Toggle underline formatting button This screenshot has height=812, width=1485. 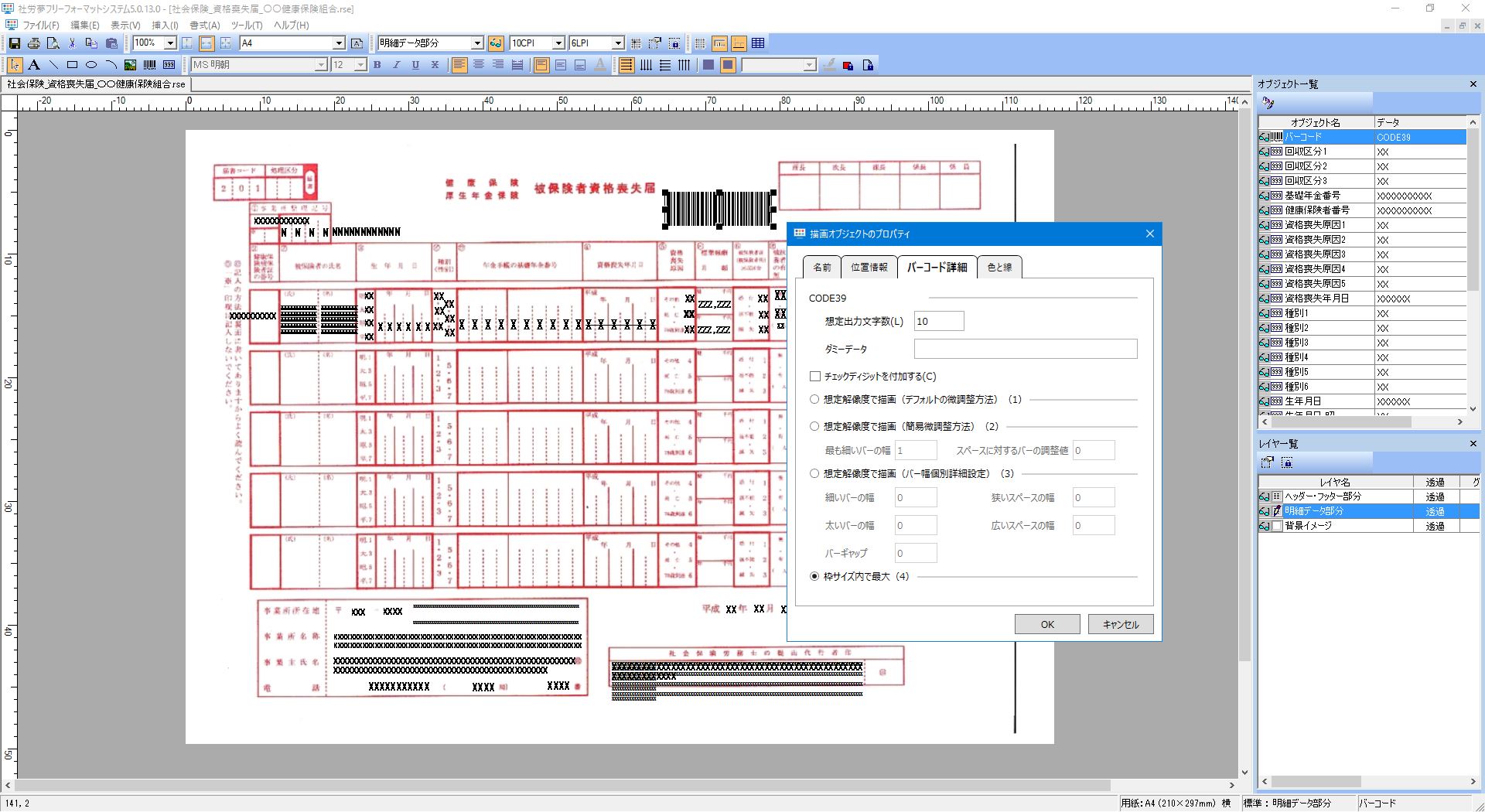click(416, 65)
